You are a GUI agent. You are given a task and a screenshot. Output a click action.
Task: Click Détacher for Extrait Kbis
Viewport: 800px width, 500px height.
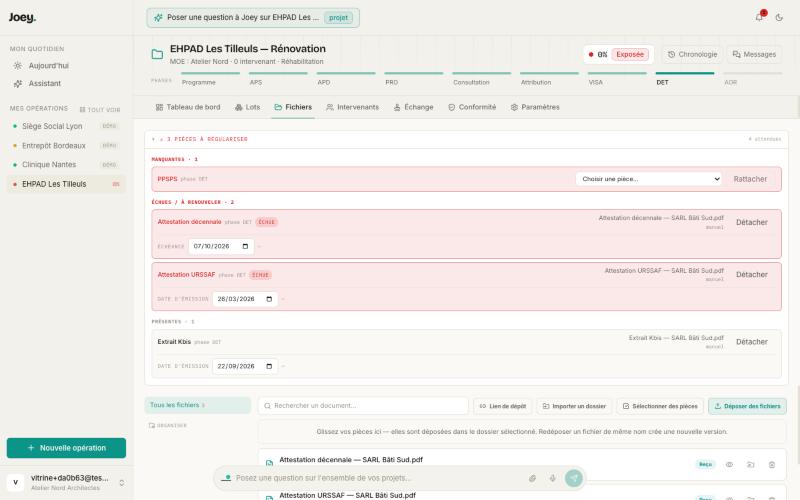pyautogui.click(x=752, y=342)
